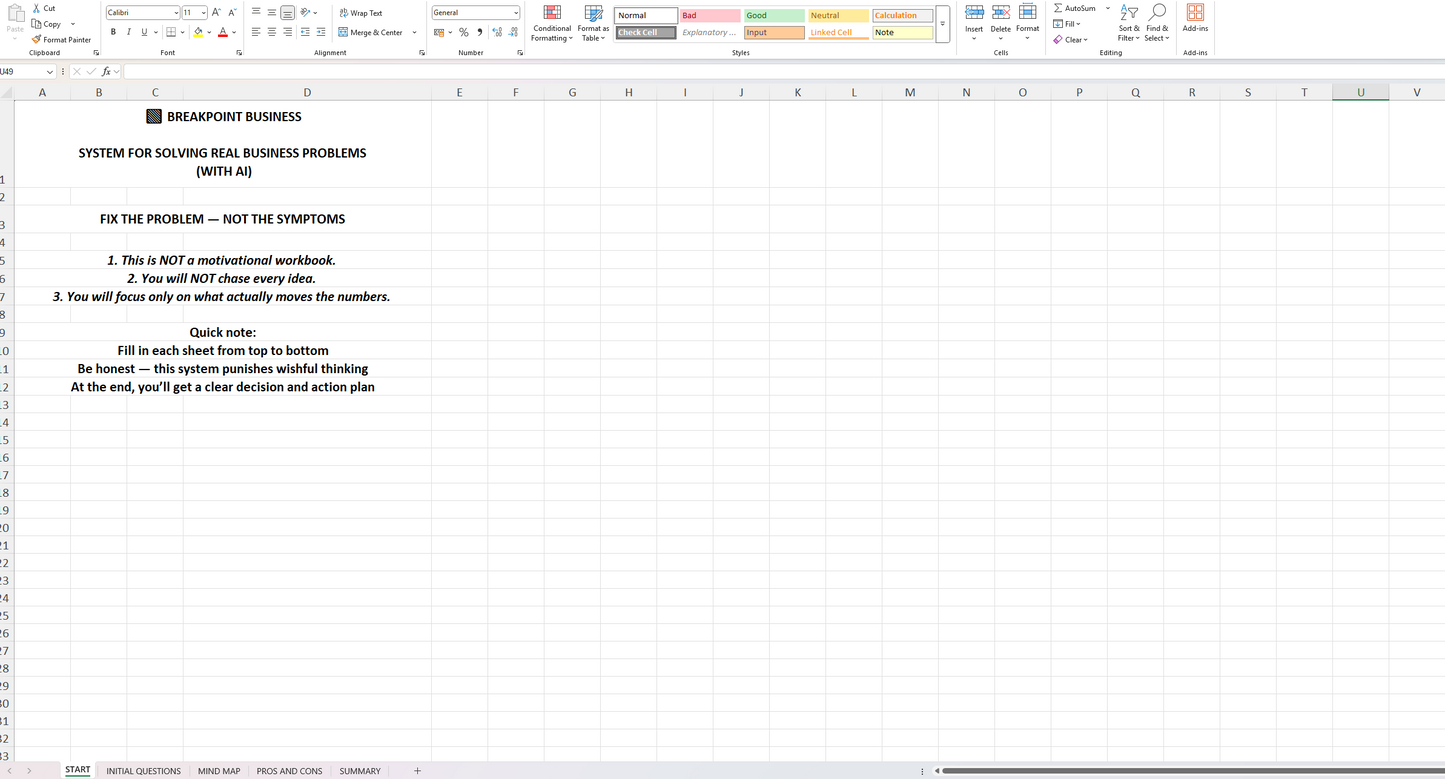Open the PROS AND CONS sheet tab

click(289, 771)
